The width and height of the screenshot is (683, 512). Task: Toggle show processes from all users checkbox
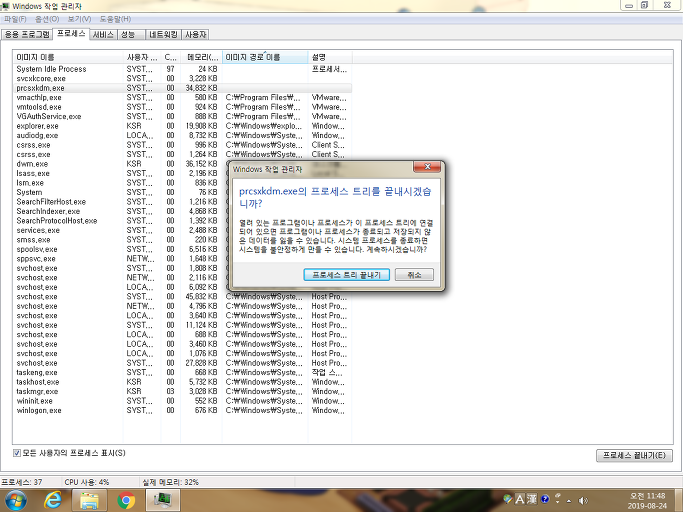point(17,453)
